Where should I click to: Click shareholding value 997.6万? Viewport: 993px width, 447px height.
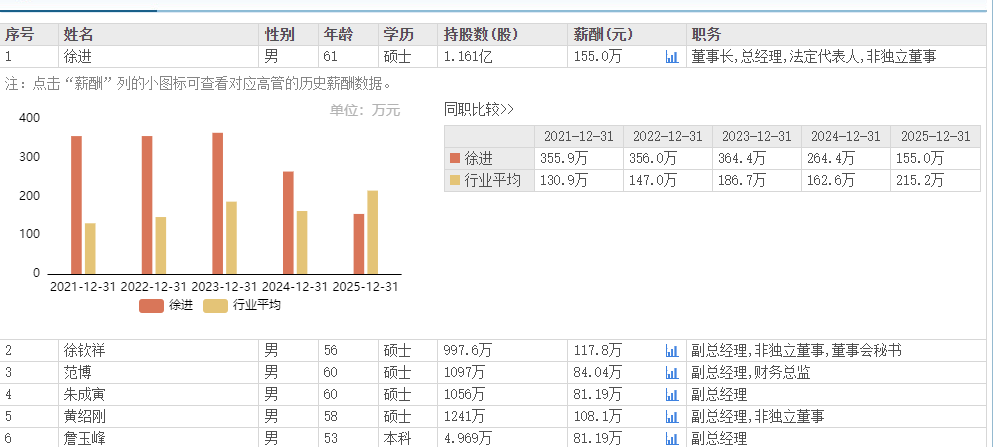click(x=468, y=350)
